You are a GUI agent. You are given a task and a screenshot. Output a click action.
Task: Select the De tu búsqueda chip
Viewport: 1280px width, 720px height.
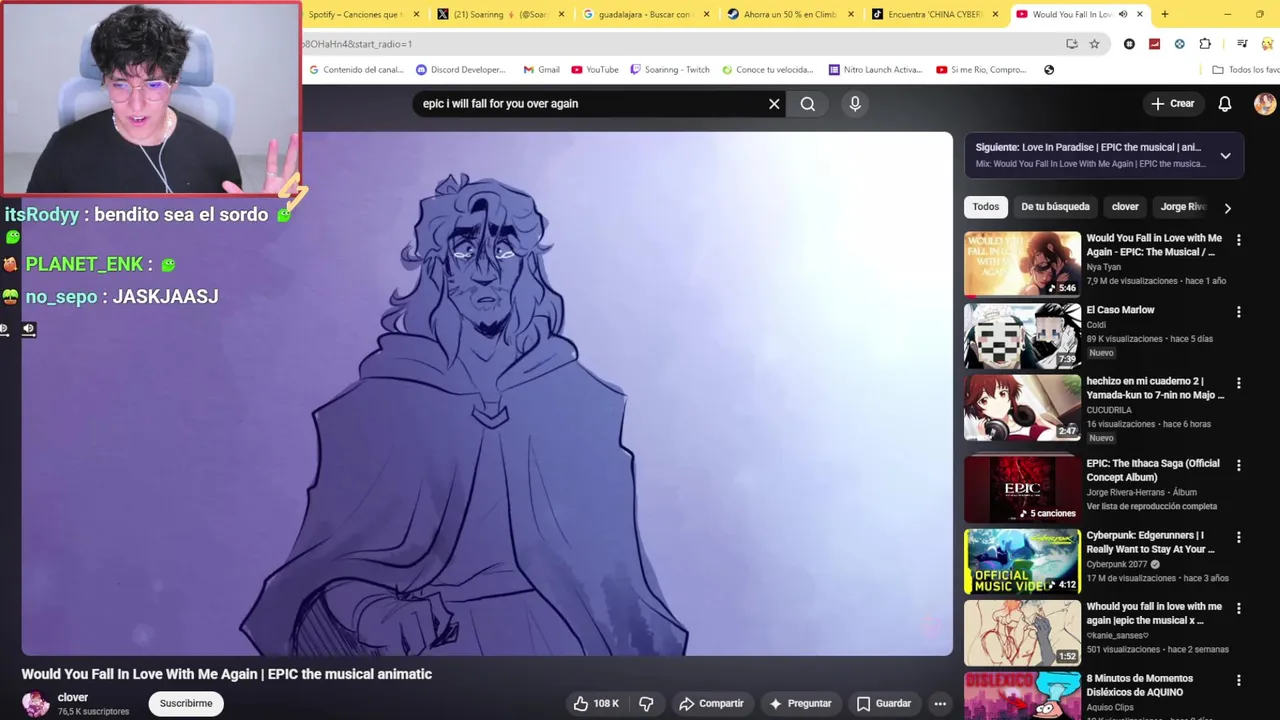tap(1055, 207)
